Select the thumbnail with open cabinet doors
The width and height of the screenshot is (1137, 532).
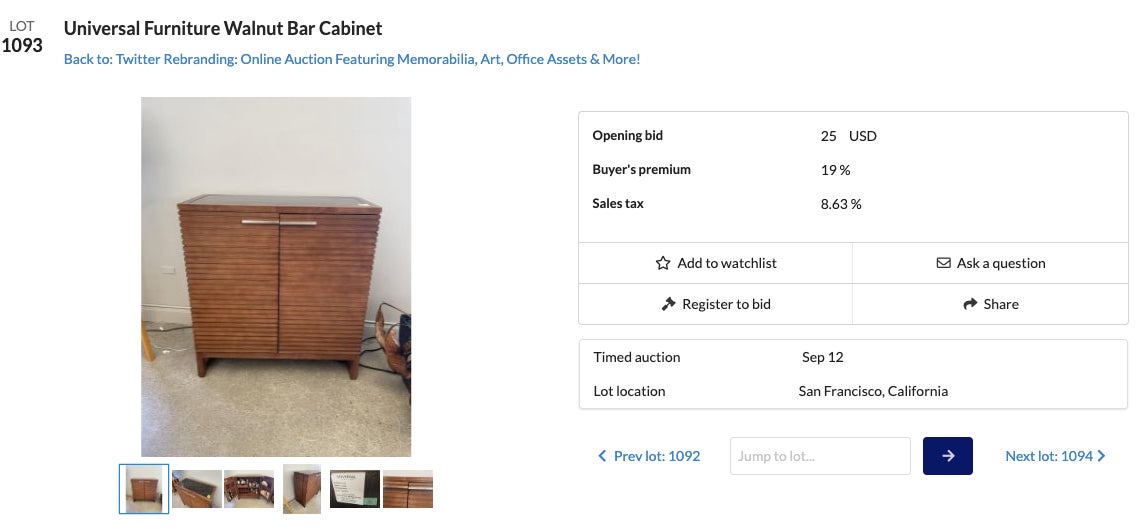[249, 489]
